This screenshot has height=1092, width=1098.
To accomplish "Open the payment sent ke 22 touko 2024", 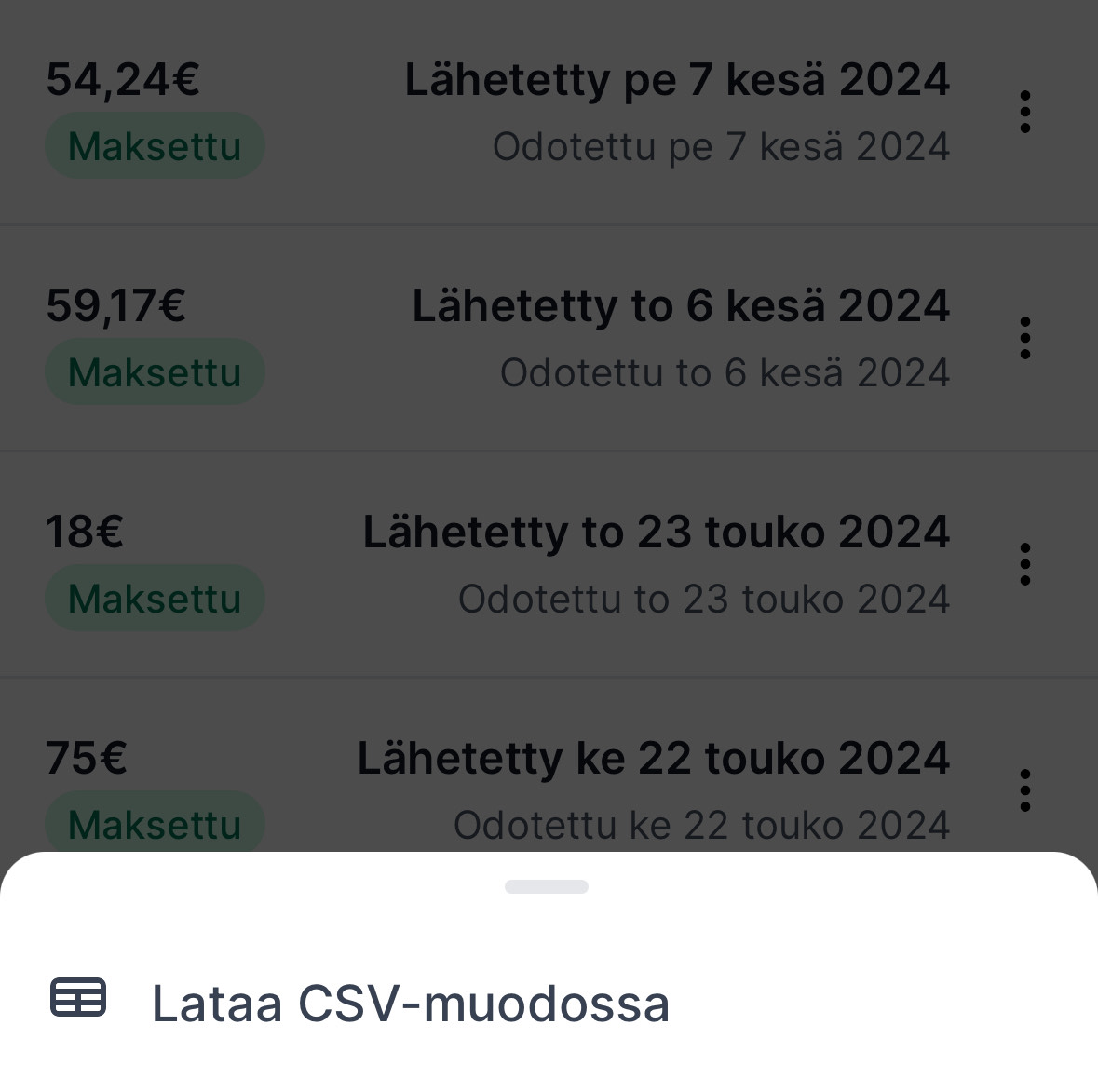I will coord(654,758).
